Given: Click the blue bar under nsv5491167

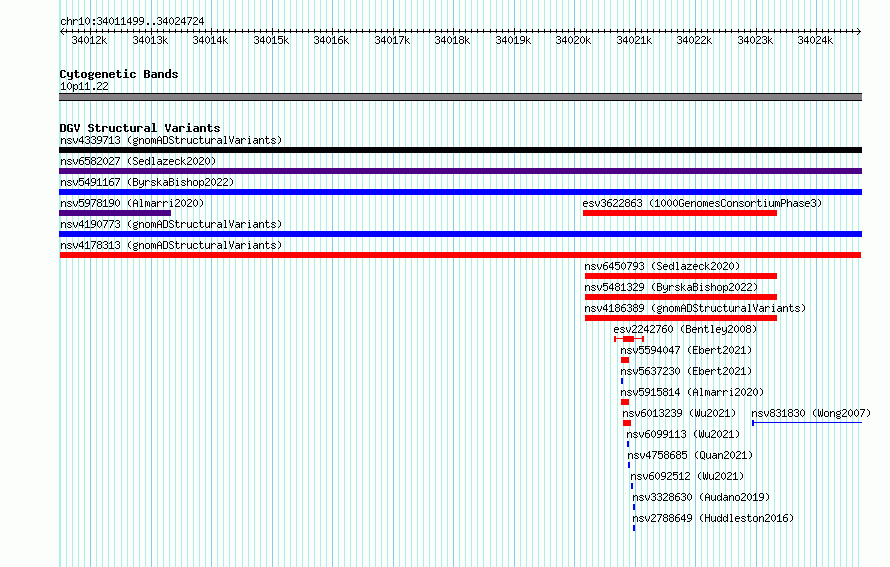Looking at the screenshot, I should 460,192.
